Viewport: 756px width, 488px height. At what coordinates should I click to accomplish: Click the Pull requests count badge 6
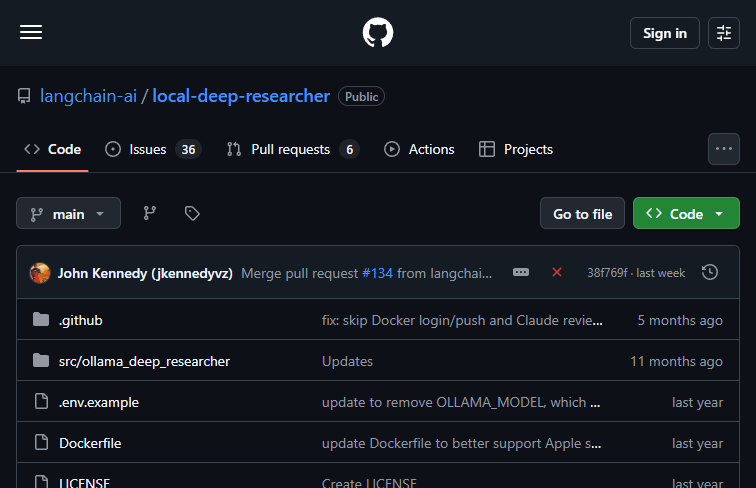click(x=350, y=149)
